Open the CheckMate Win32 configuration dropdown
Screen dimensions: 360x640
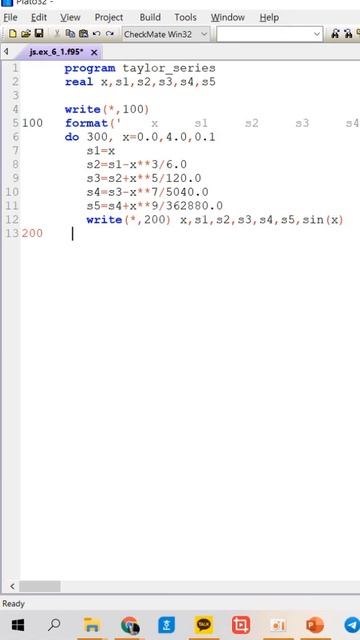pyautogui.click(x=166, y=34)
